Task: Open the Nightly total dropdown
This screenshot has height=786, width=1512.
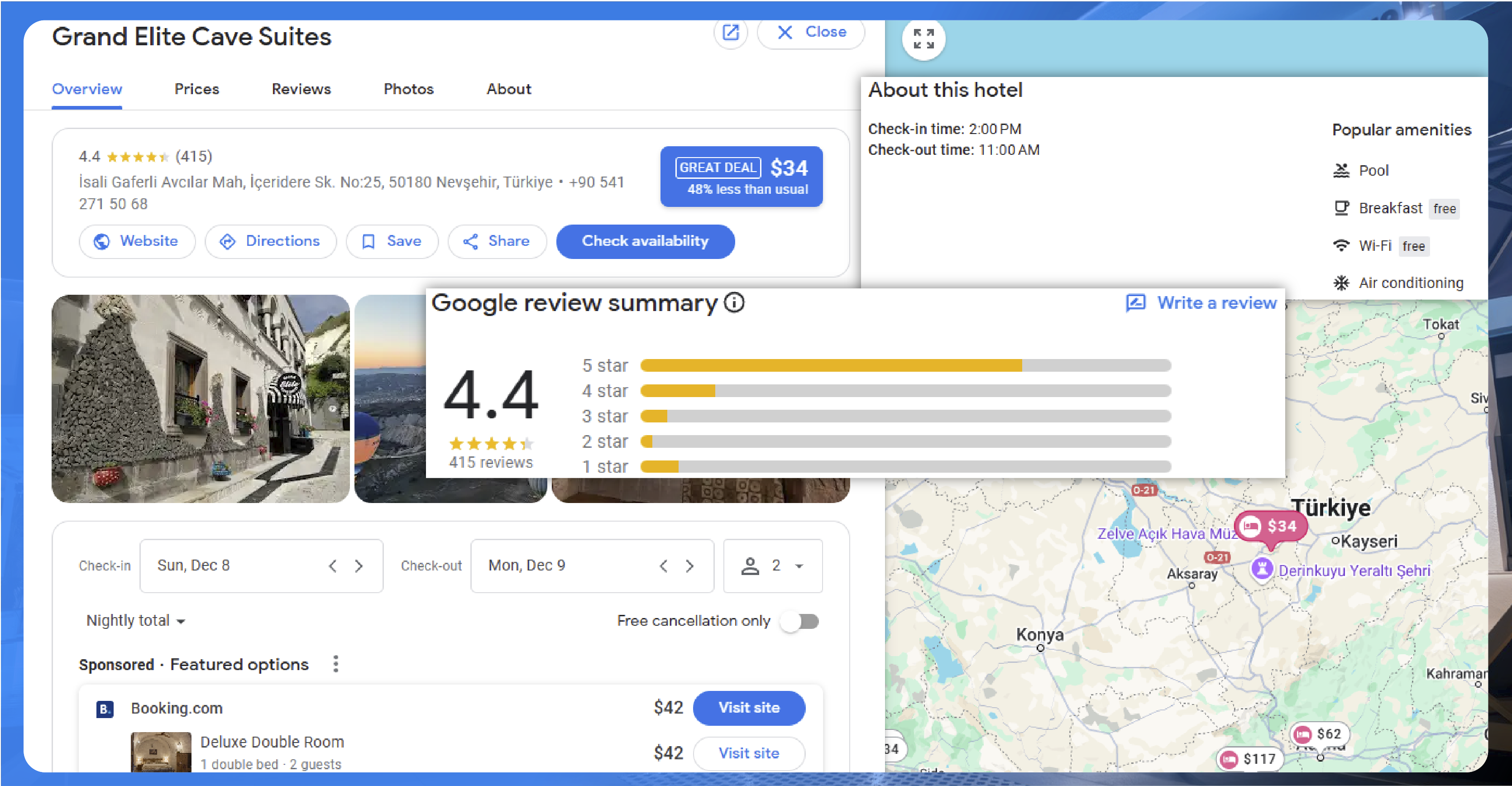Action: pyautogui.click(x=136, y=621)
